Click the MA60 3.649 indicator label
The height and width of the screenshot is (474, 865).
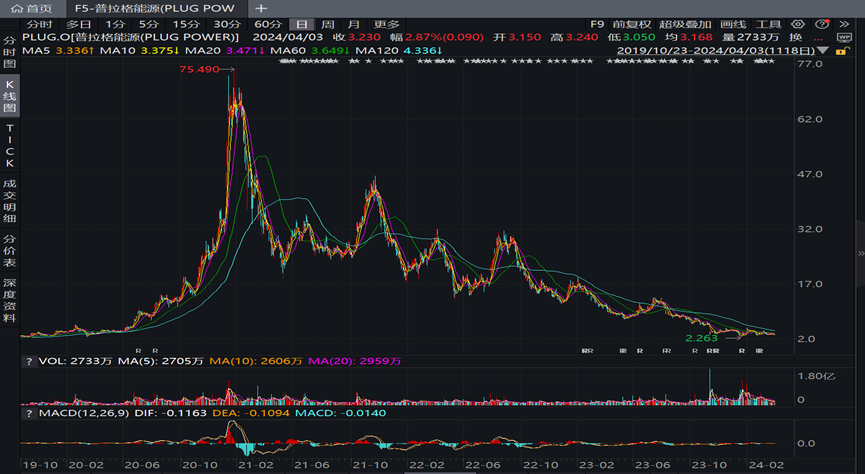click(x=309, y=50)
